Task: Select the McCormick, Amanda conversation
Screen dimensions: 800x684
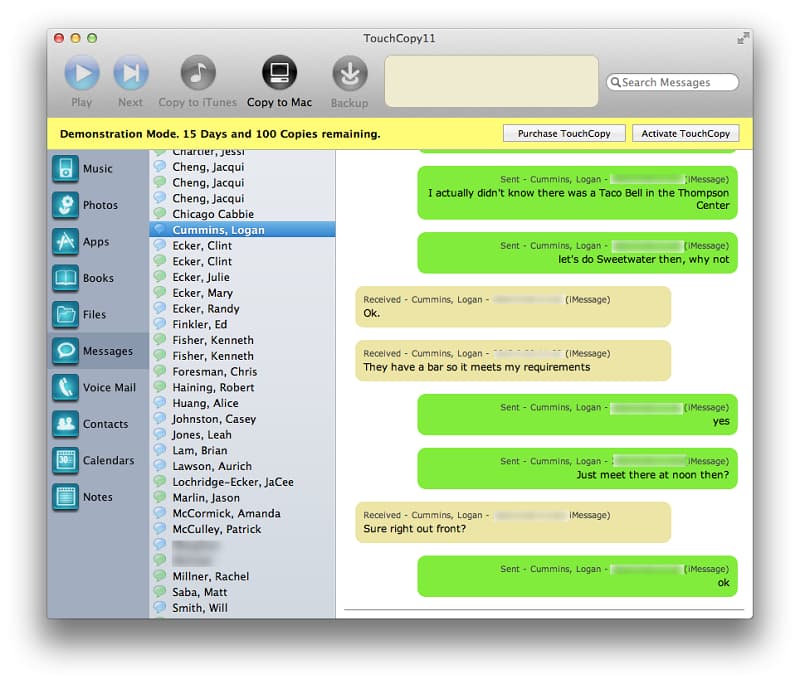Action: [x=242, y=513]
